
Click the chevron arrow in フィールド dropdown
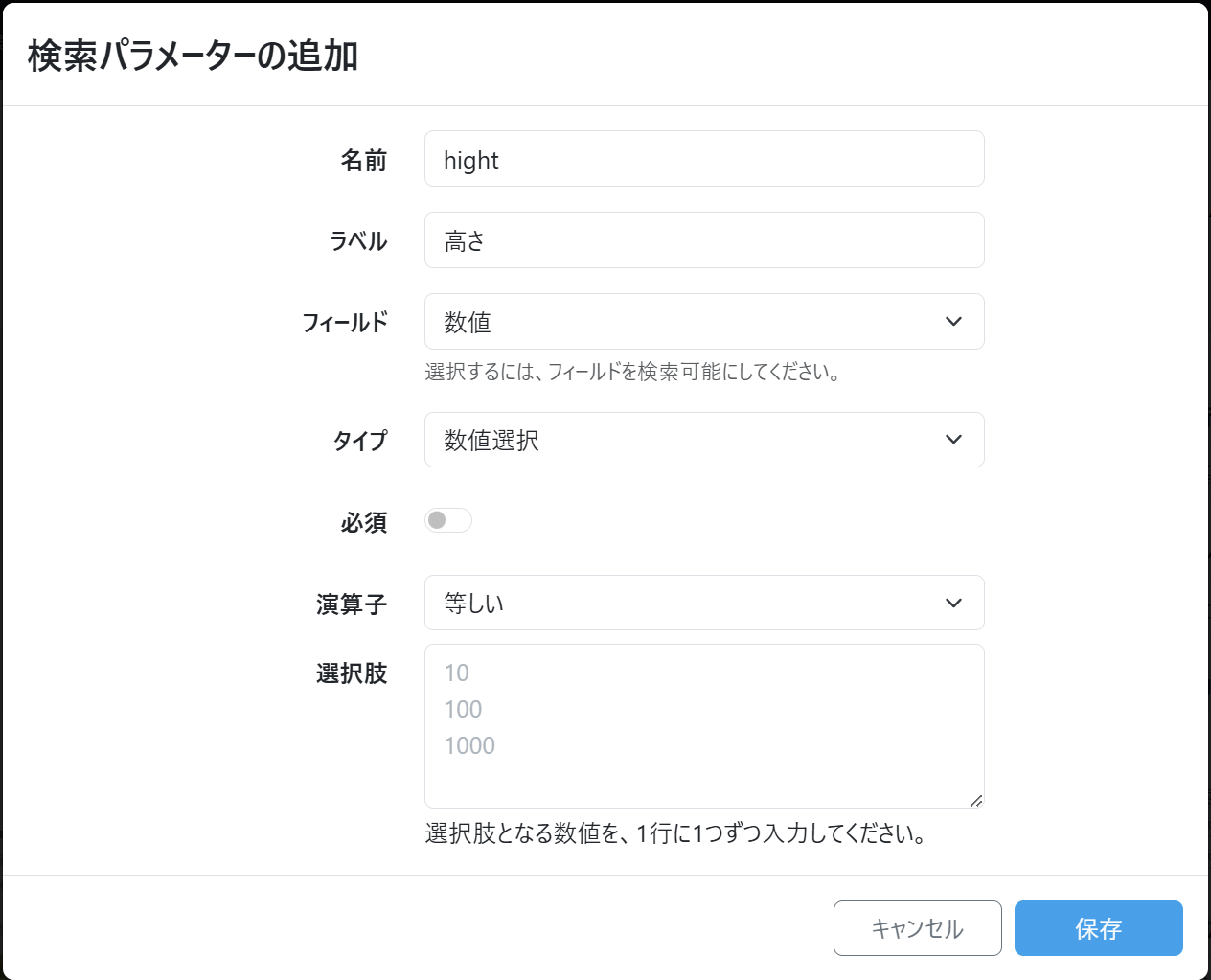point(953,322)
